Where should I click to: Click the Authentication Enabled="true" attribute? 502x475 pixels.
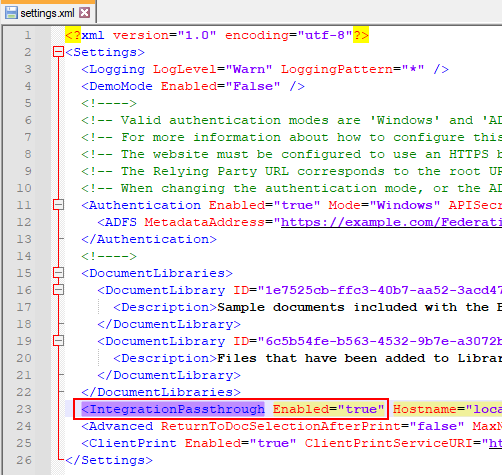264,205
